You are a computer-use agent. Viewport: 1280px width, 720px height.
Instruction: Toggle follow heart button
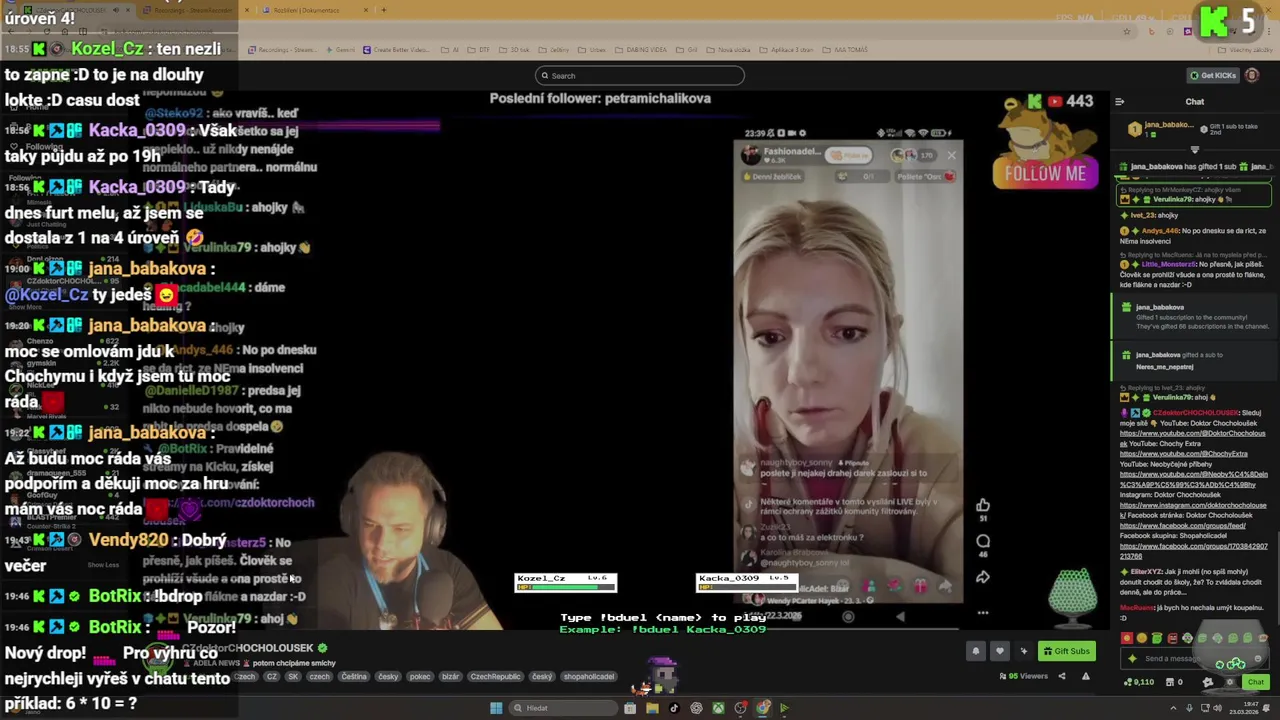pyautogui.click(x=999, y=651)
